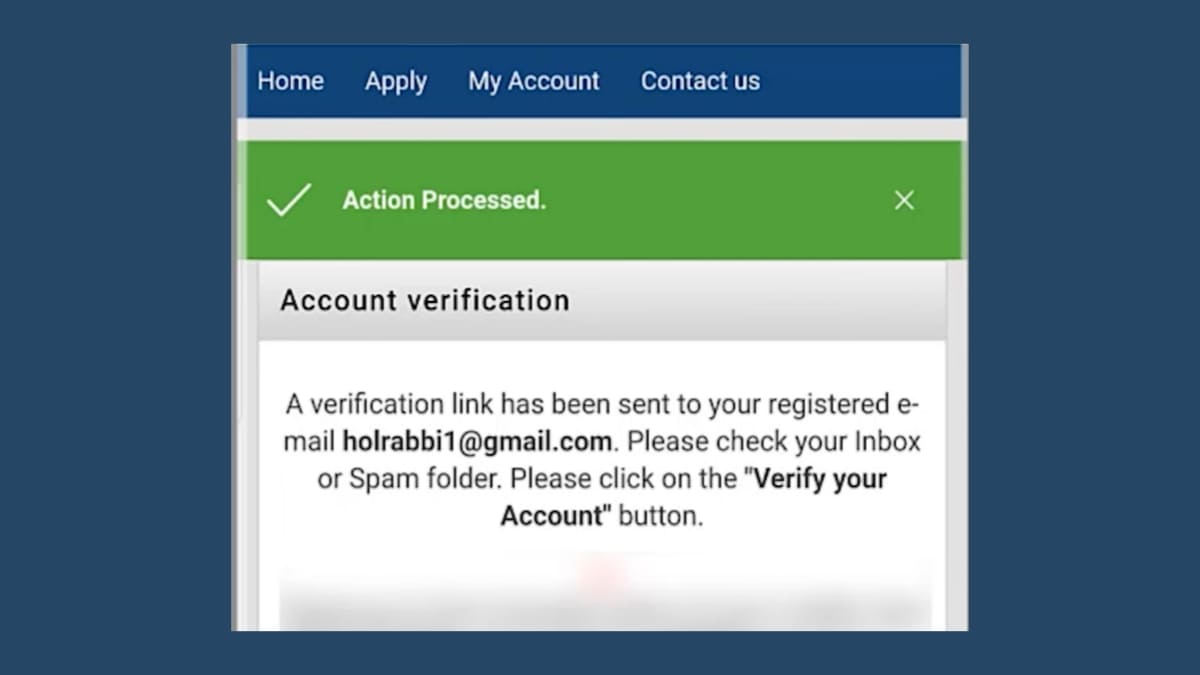Go to My Account in navigation
Screen dimensions: 1200x675
point(533,81)
